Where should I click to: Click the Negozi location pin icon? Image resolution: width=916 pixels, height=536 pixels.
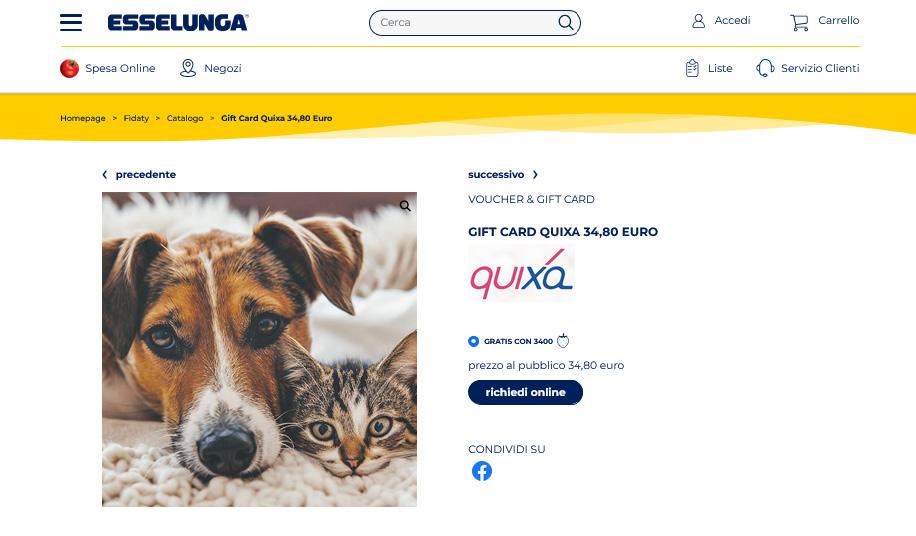[188, 68]
